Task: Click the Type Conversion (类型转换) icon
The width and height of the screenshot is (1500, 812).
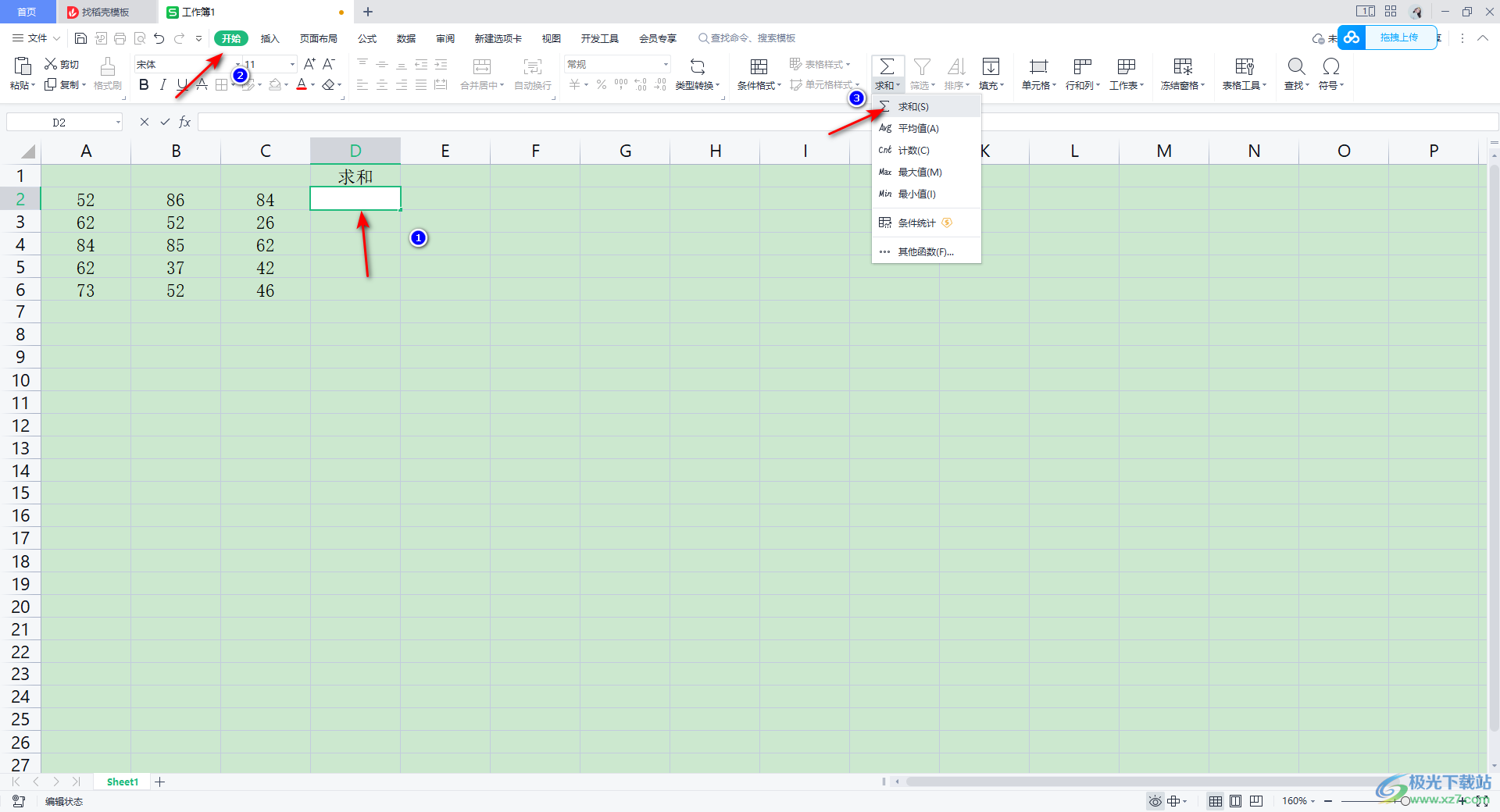Action: [698, 66]
